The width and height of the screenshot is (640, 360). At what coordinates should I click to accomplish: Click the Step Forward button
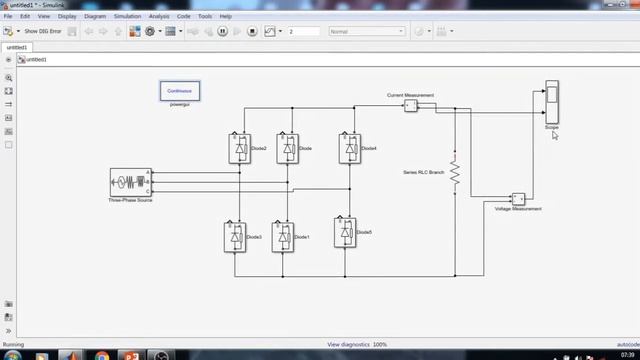point(237,31)
